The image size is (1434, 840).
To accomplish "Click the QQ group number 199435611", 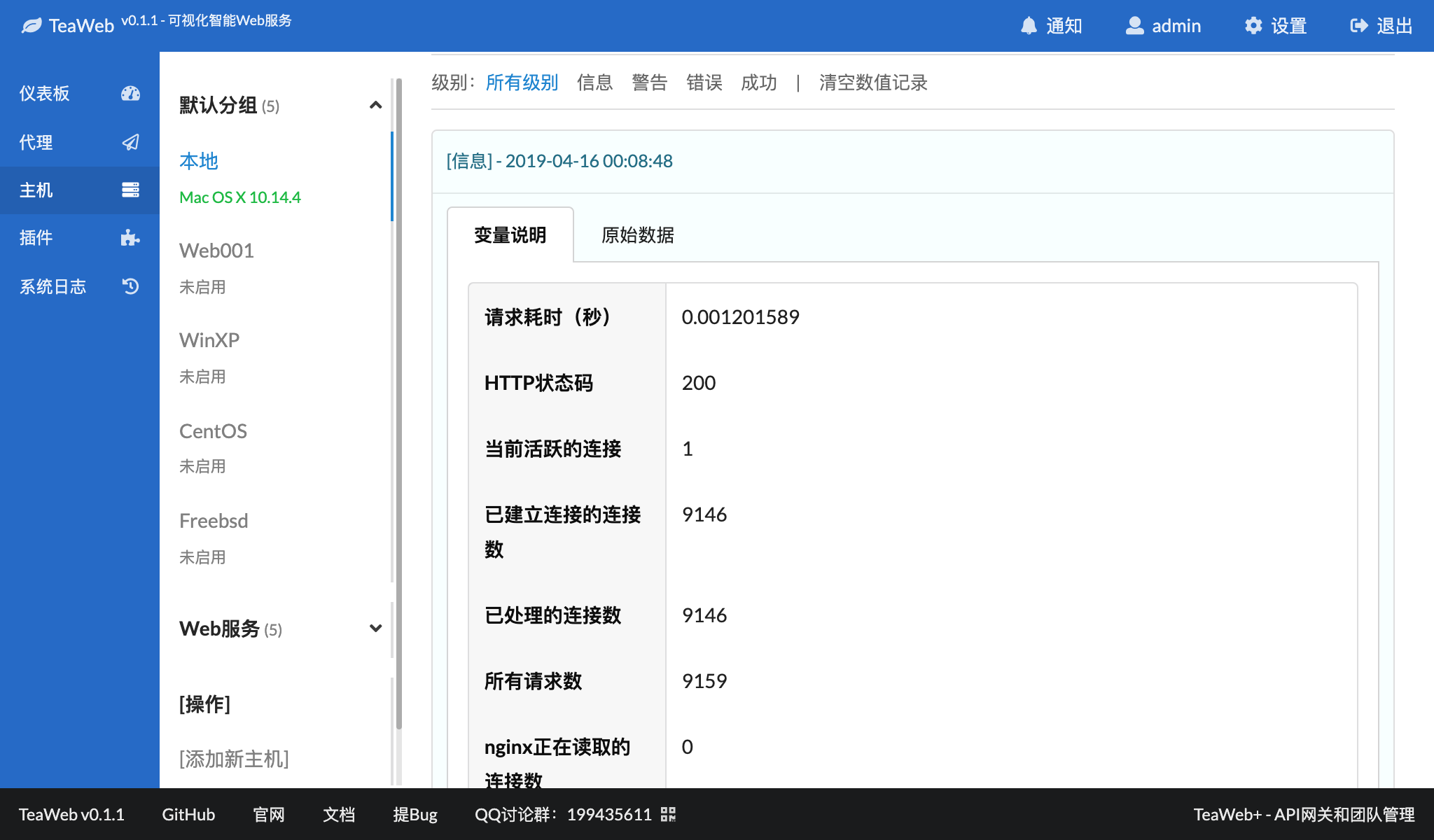I will [x=609, y=814].
